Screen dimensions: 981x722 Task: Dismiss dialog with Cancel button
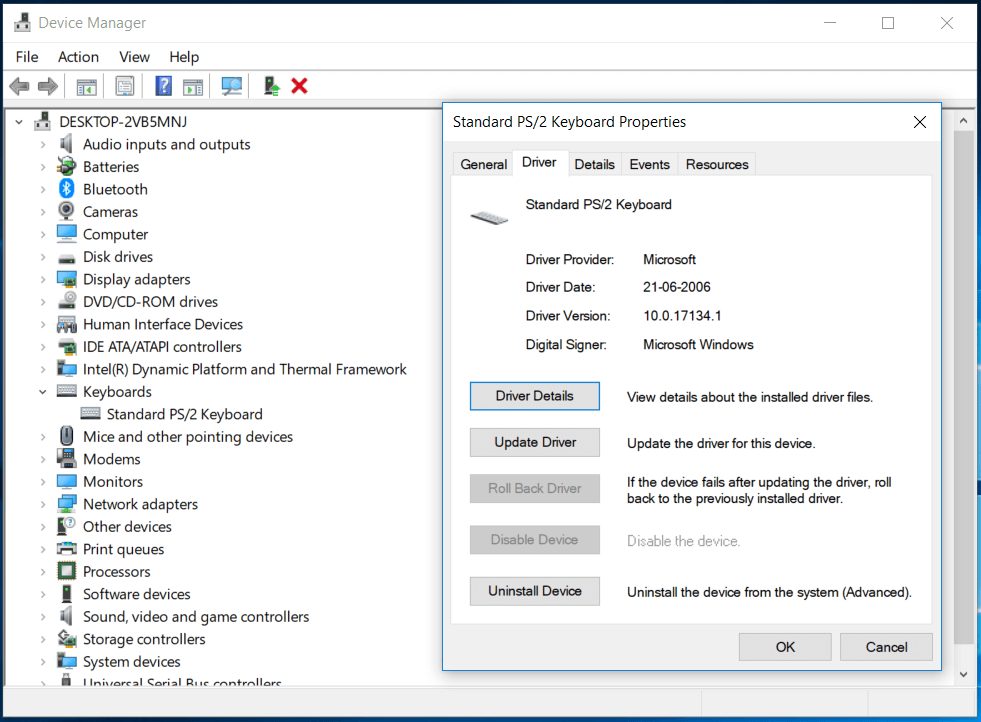point(886,647)
